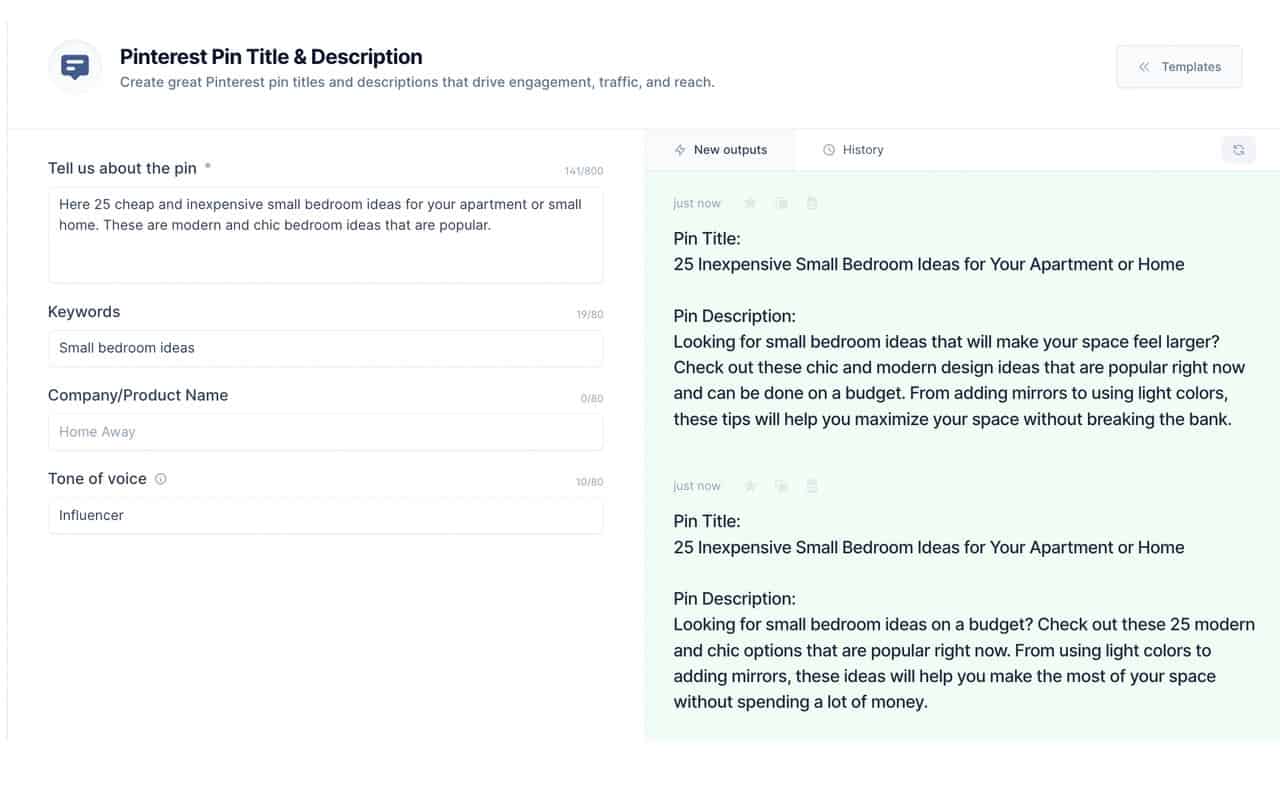Click the info icon beside Tone of voice
The height and width of the screenshot is (800, 1280).
[x=161, y=479]
